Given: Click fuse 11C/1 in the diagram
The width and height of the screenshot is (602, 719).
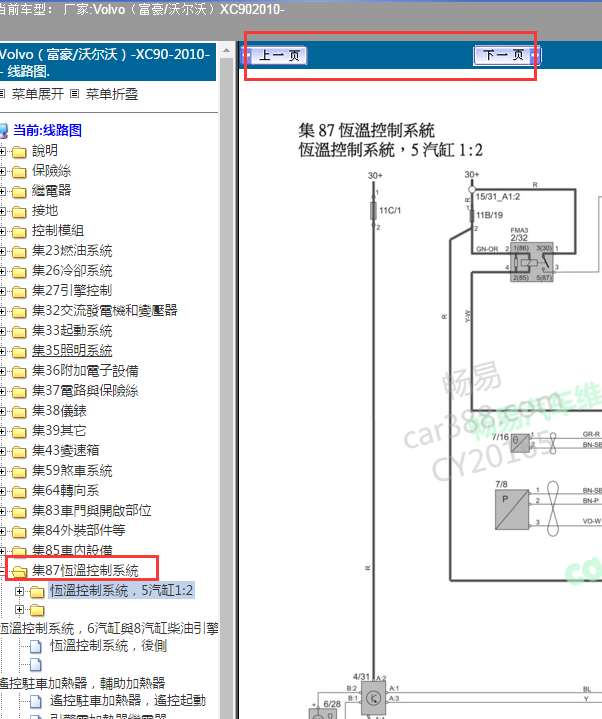Looking at the screenshot, I should [374, 210].
